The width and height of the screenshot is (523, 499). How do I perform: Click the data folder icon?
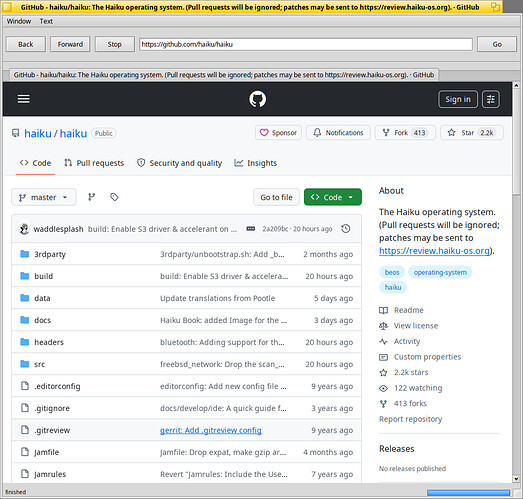pos(25,298)
